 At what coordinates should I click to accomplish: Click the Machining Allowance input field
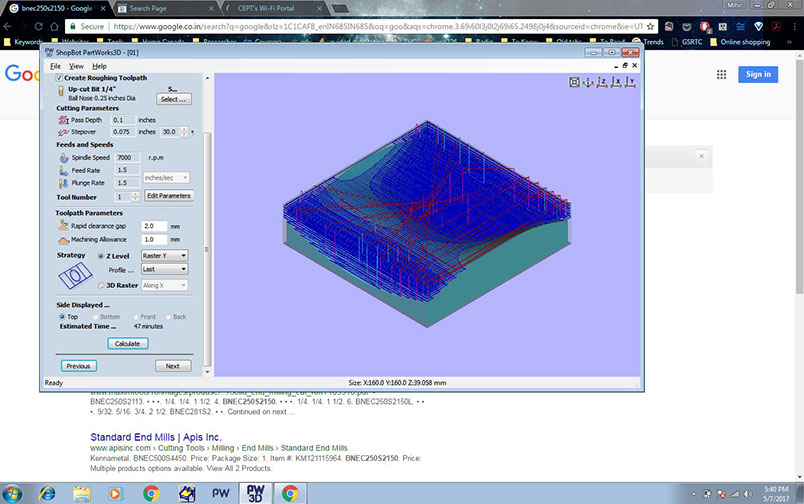(x=154, y=239)
